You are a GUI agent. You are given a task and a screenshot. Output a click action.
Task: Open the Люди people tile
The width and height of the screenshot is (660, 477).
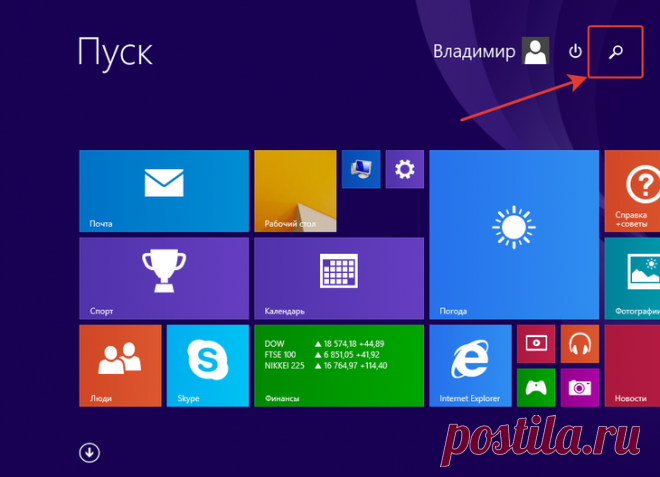120,365
